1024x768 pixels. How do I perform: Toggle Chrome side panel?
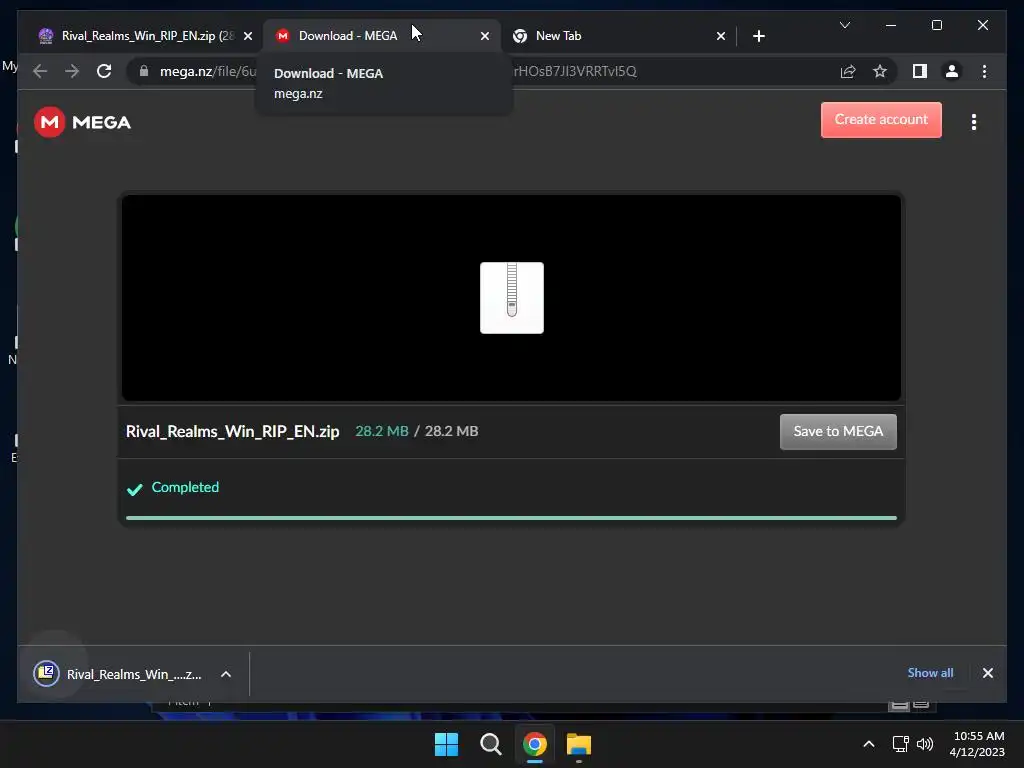click(x=920, y=71)
